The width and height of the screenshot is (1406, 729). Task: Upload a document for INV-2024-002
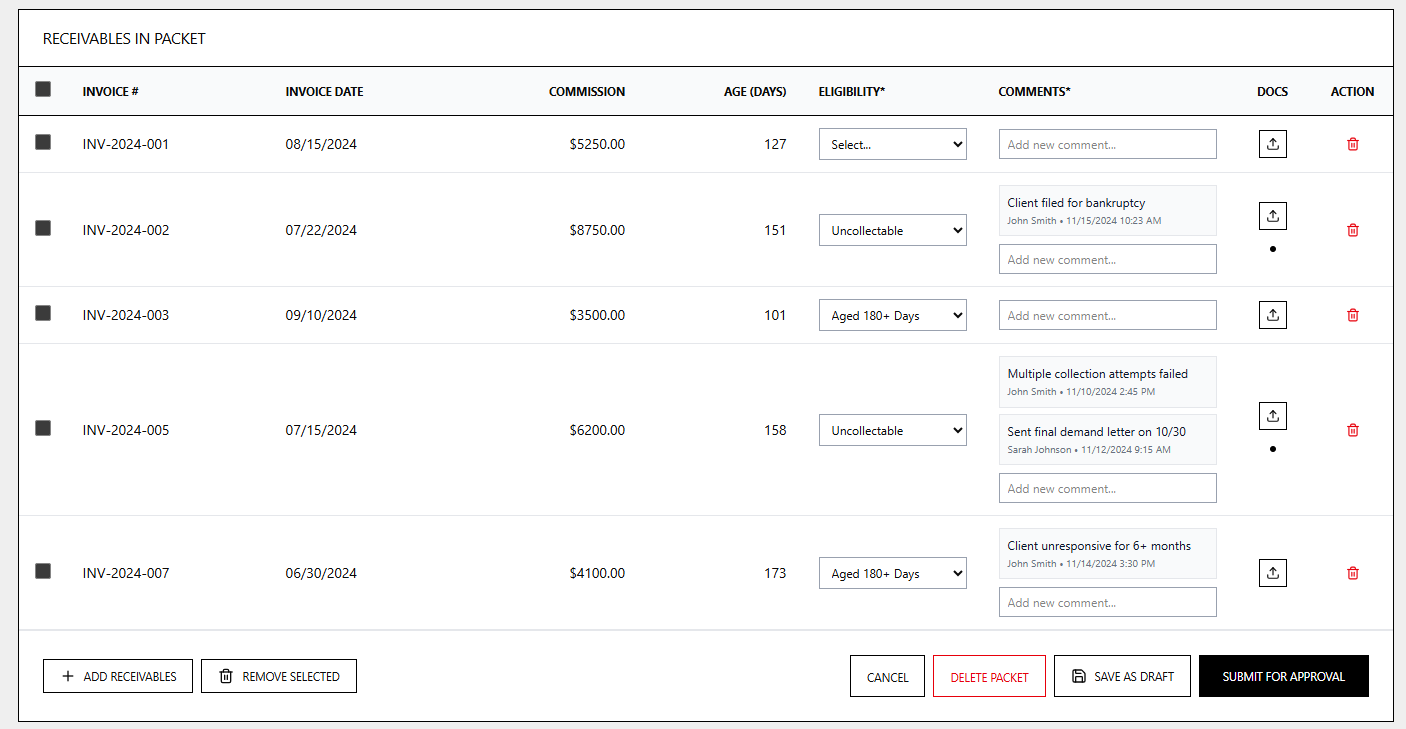[x=1272, y=215]
